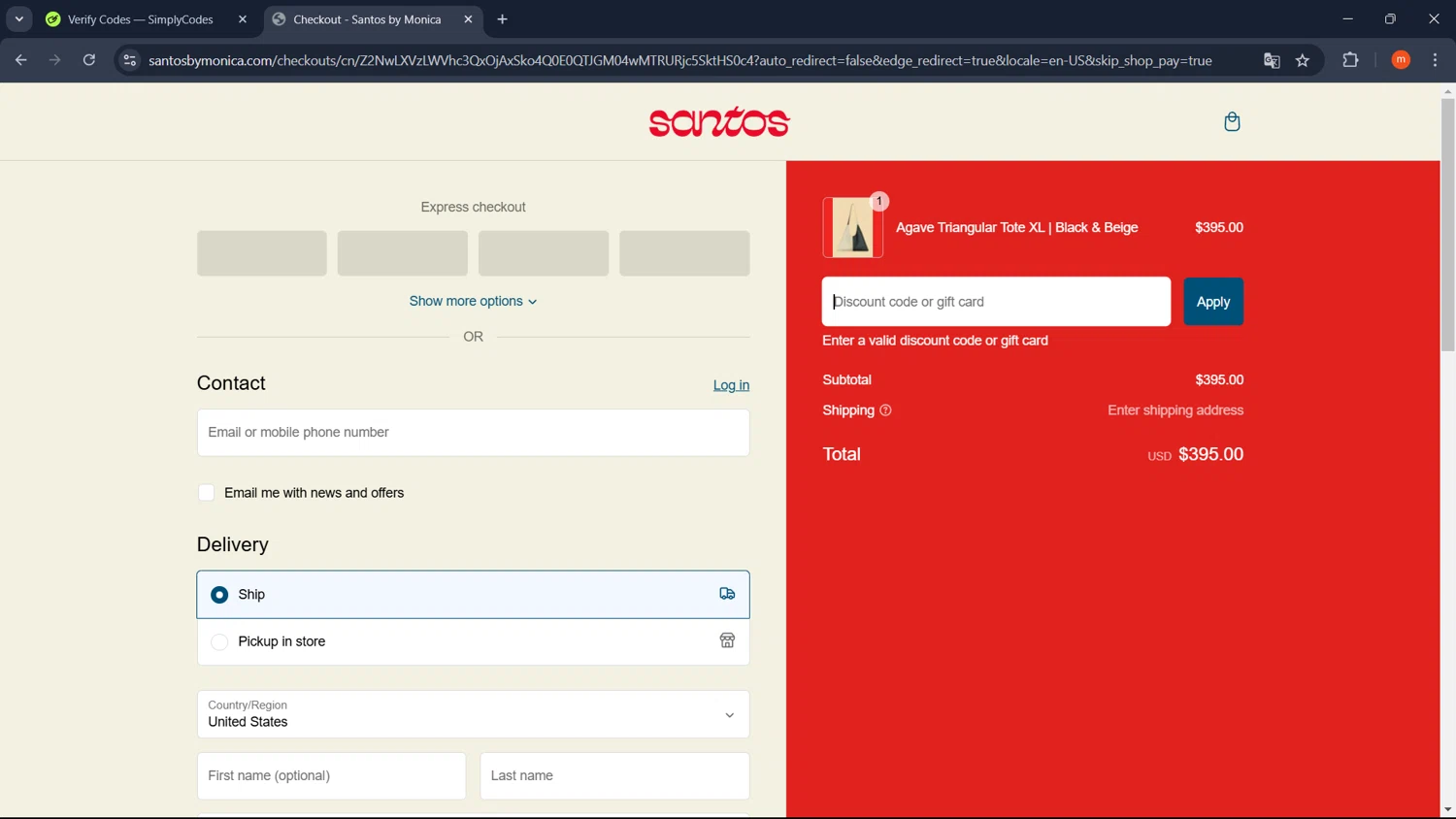1456x819 pixels.
Task: Click the Express checkout heading
Action: click(473, 207)
